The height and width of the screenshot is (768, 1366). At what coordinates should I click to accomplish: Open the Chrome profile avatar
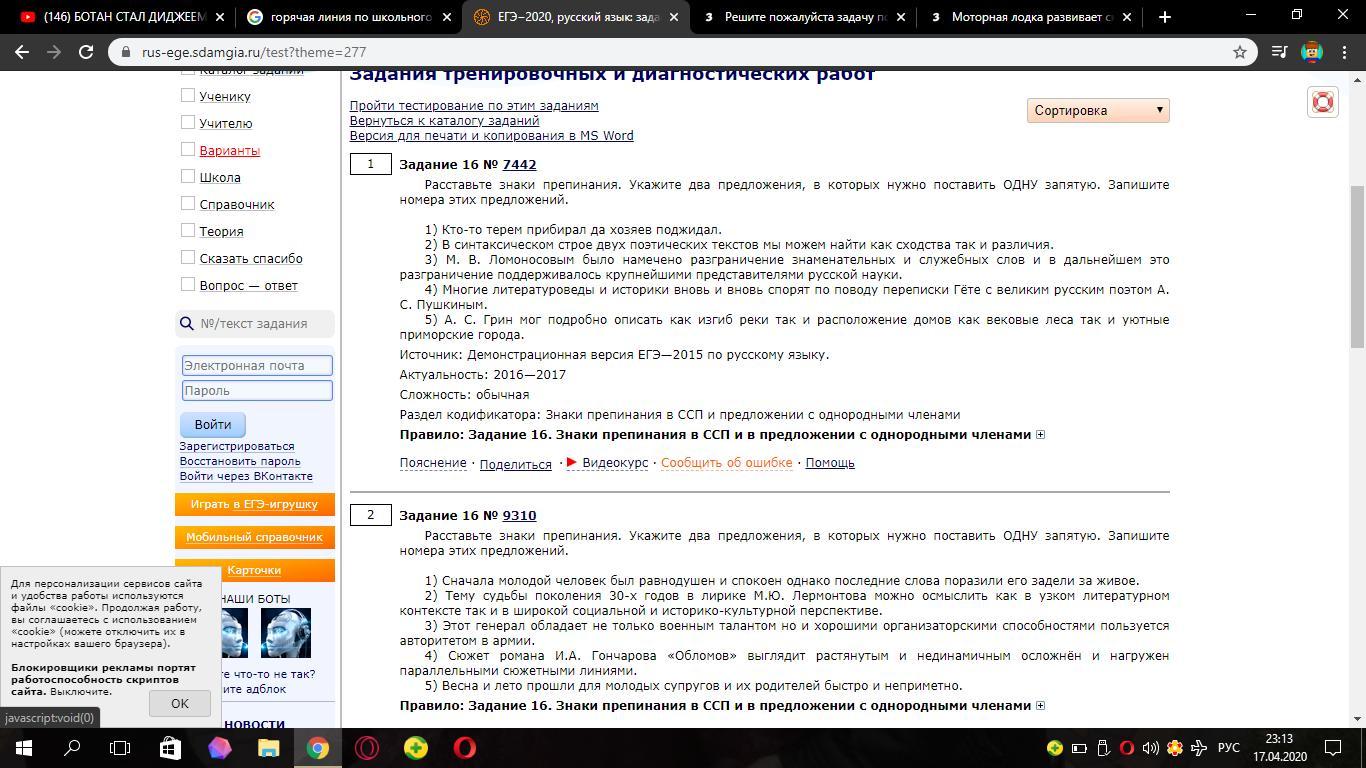[1312, 52]
